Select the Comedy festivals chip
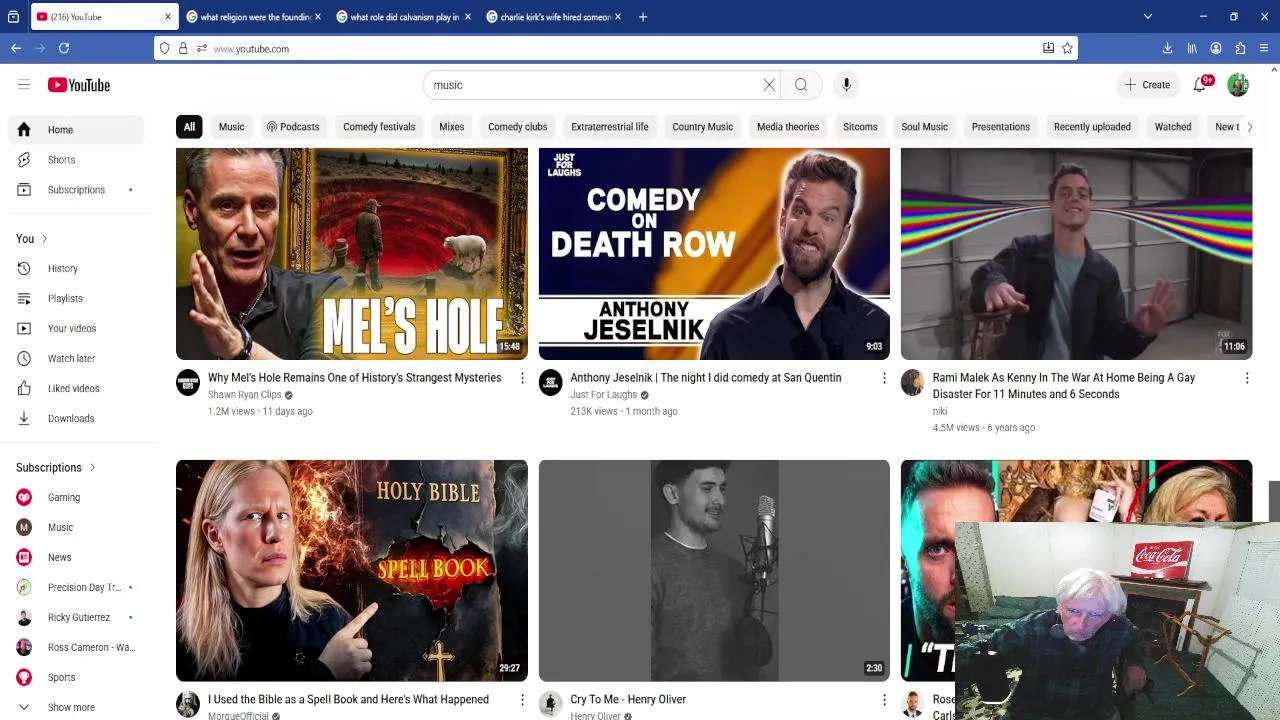This screenshot has height=720, width=1280. (379, 127)
